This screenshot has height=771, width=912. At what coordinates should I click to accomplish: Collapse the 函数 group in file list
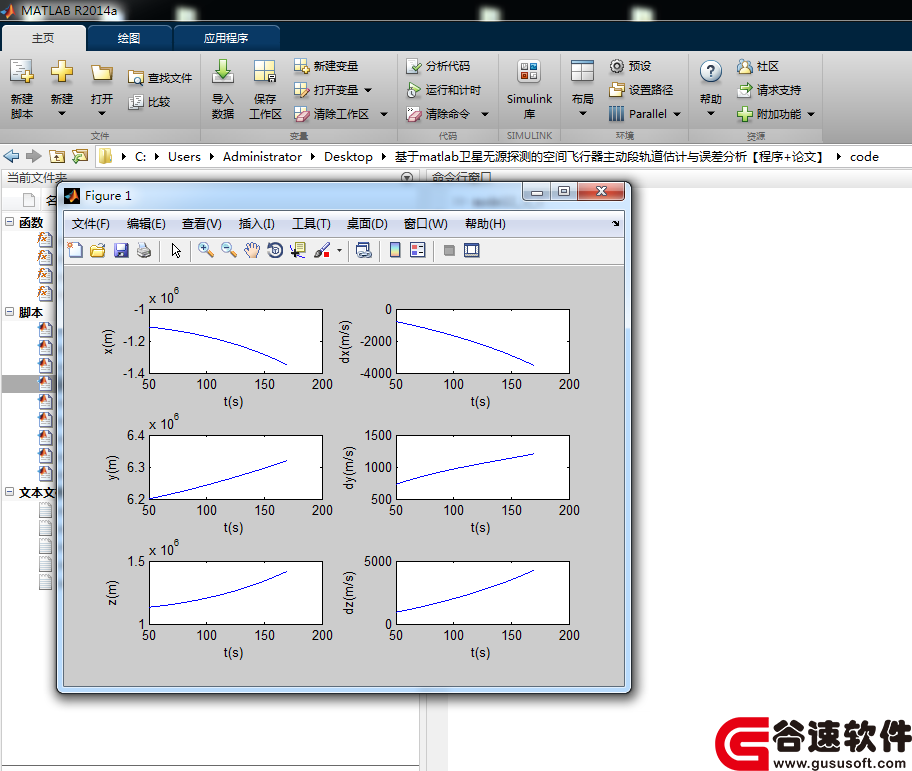pyautogui.click(x=9, y=222)
